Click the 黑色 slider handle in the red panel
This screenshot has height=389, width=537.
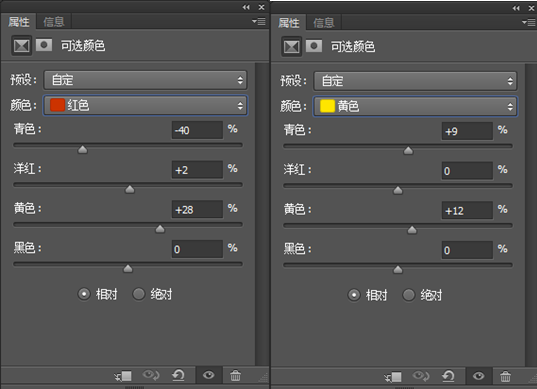tap(128, 269)
